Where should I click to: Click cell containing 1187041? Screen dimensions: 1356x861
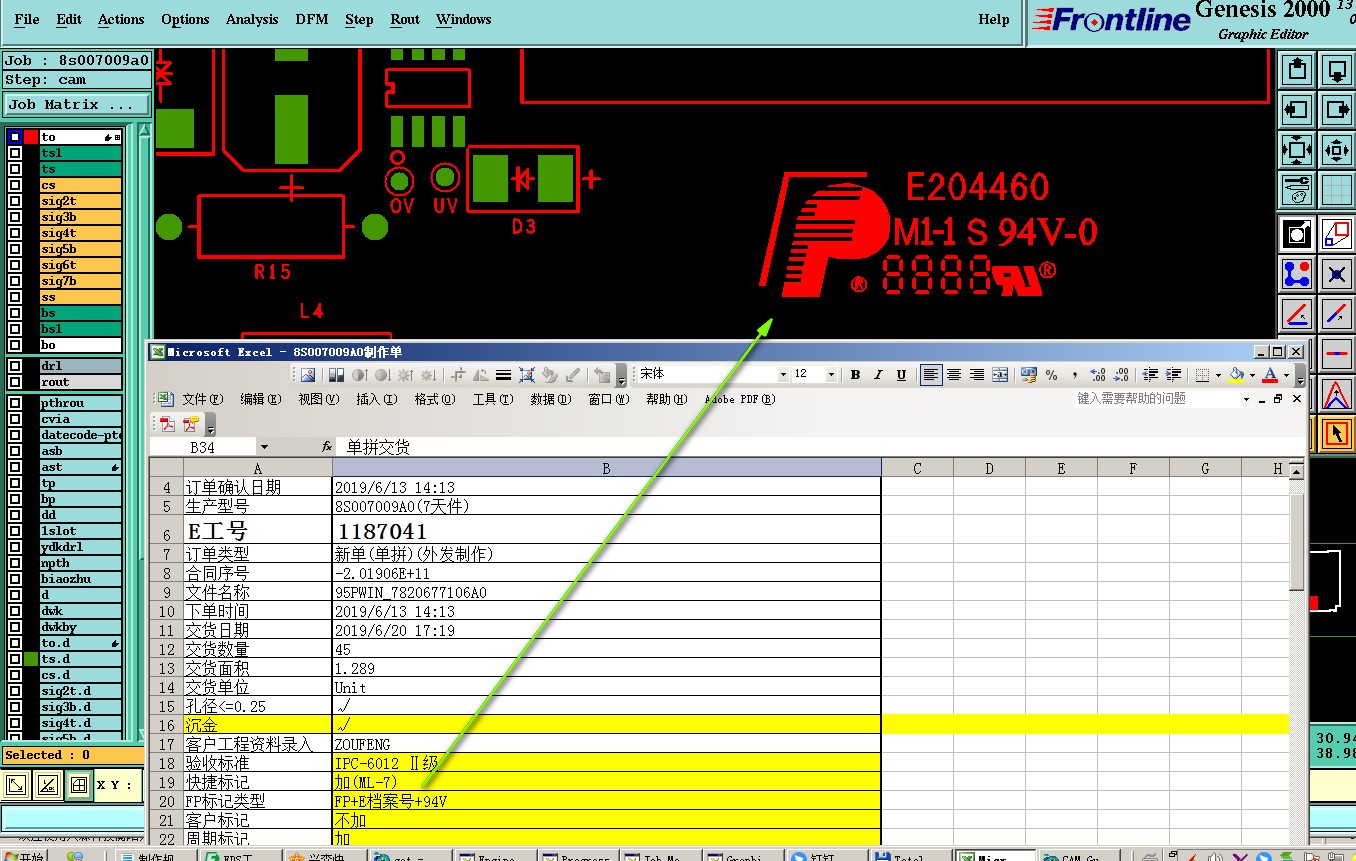606,530
